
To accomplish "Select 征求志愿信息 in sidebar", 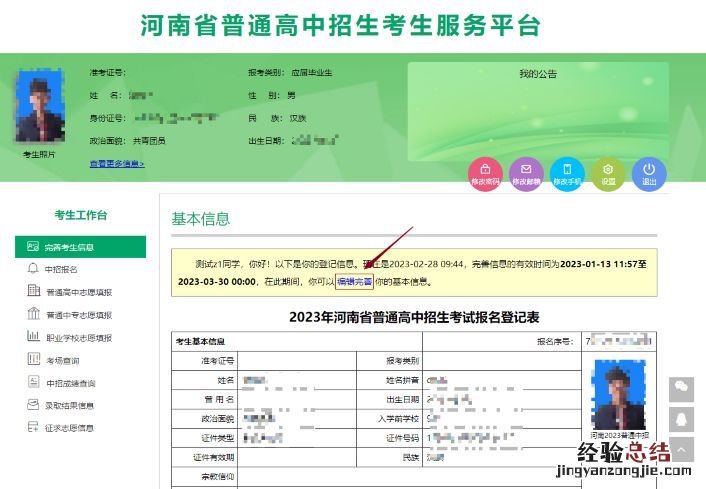I will pos(73,428).
